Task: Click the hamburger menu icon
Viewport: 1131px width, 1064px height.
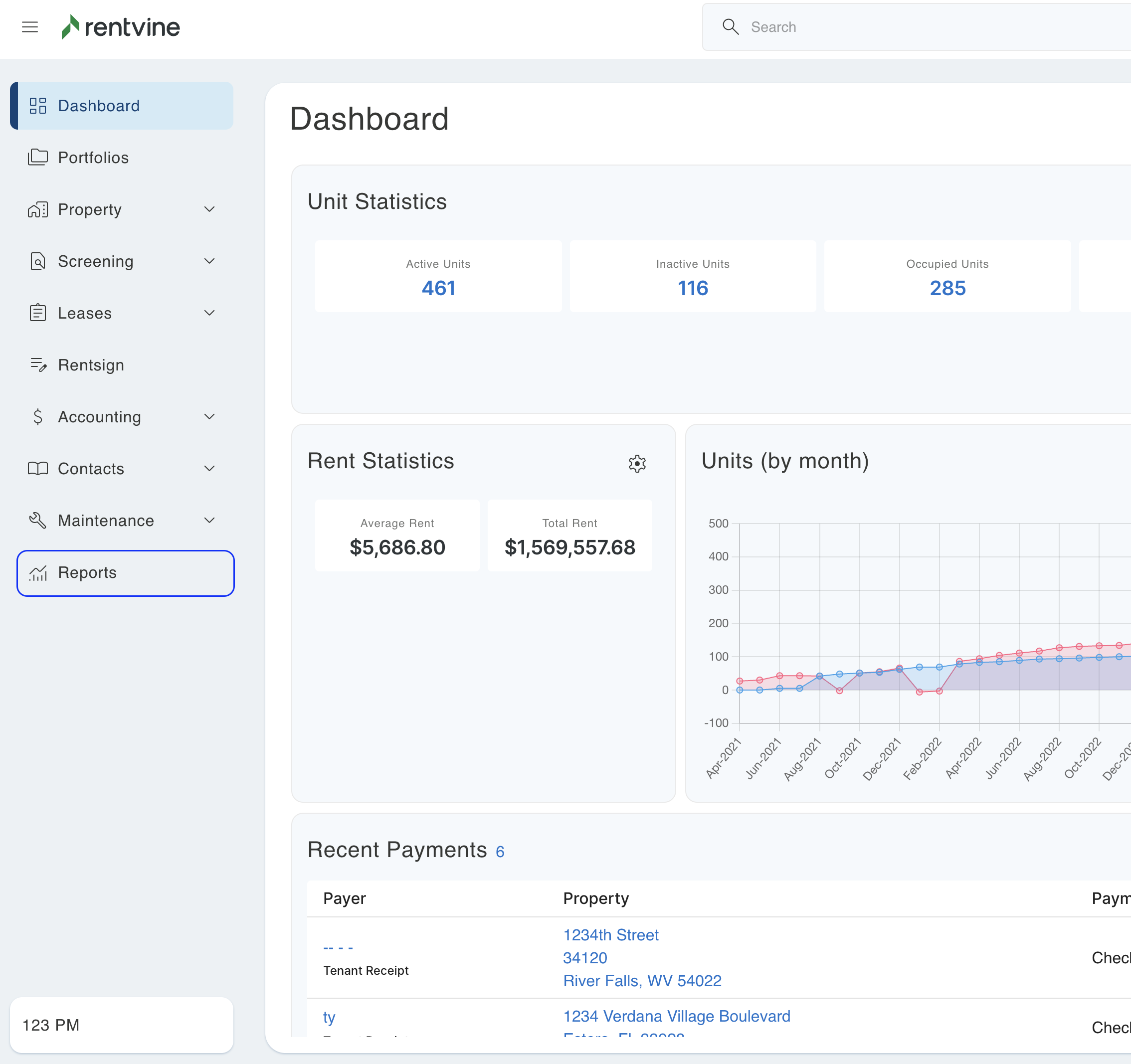Action: pos(29,27)
